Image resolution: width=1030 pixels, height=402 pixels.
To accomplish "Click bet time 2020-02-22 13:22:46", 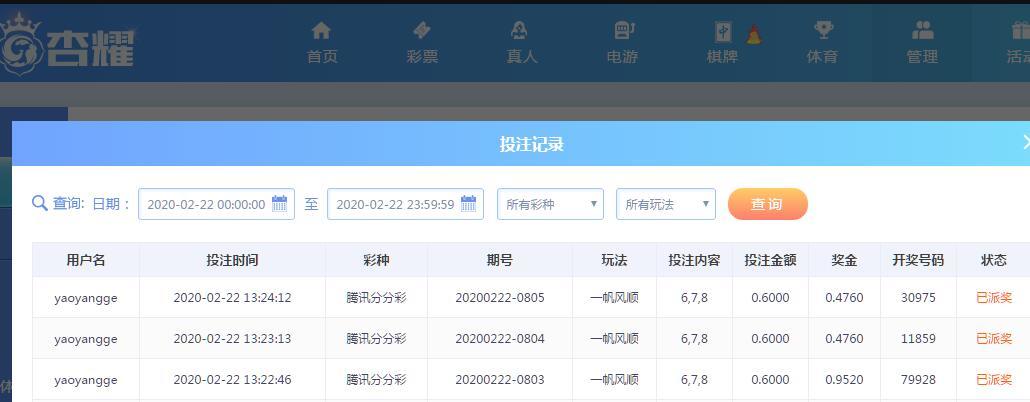I will click(x=233, y=380).
